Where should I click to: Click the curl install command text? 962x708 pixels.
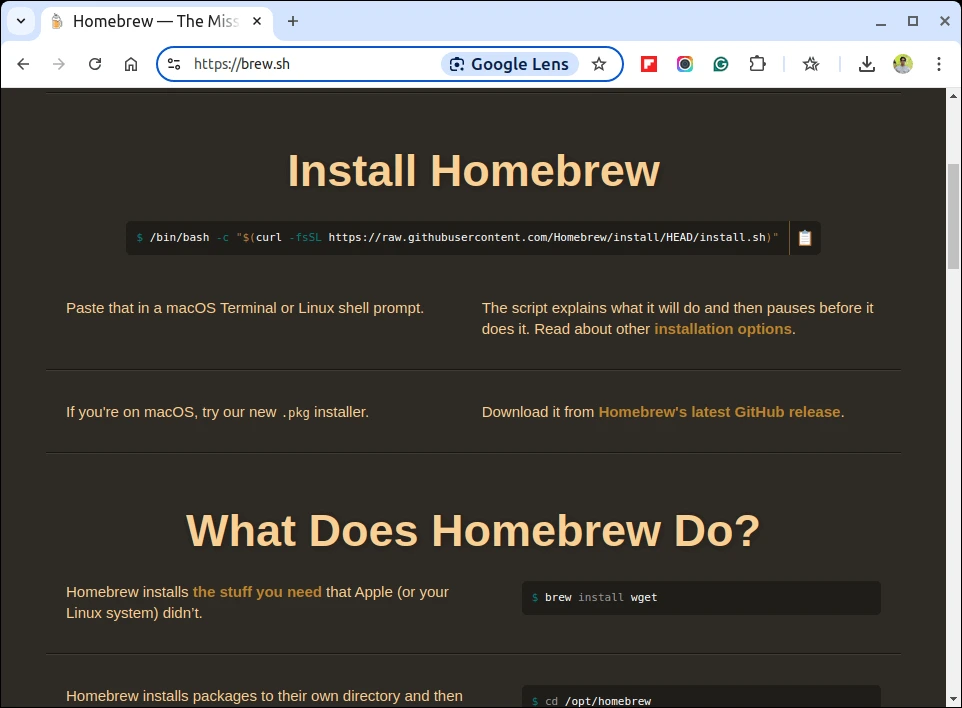point(458,237)
